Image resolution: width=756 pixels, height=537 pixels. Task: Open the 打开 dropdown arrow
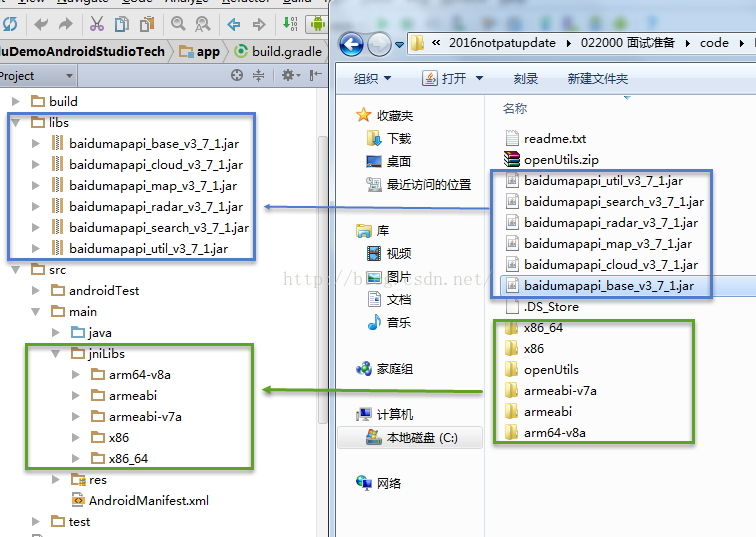pyautogui.click(x=479, y=78)
